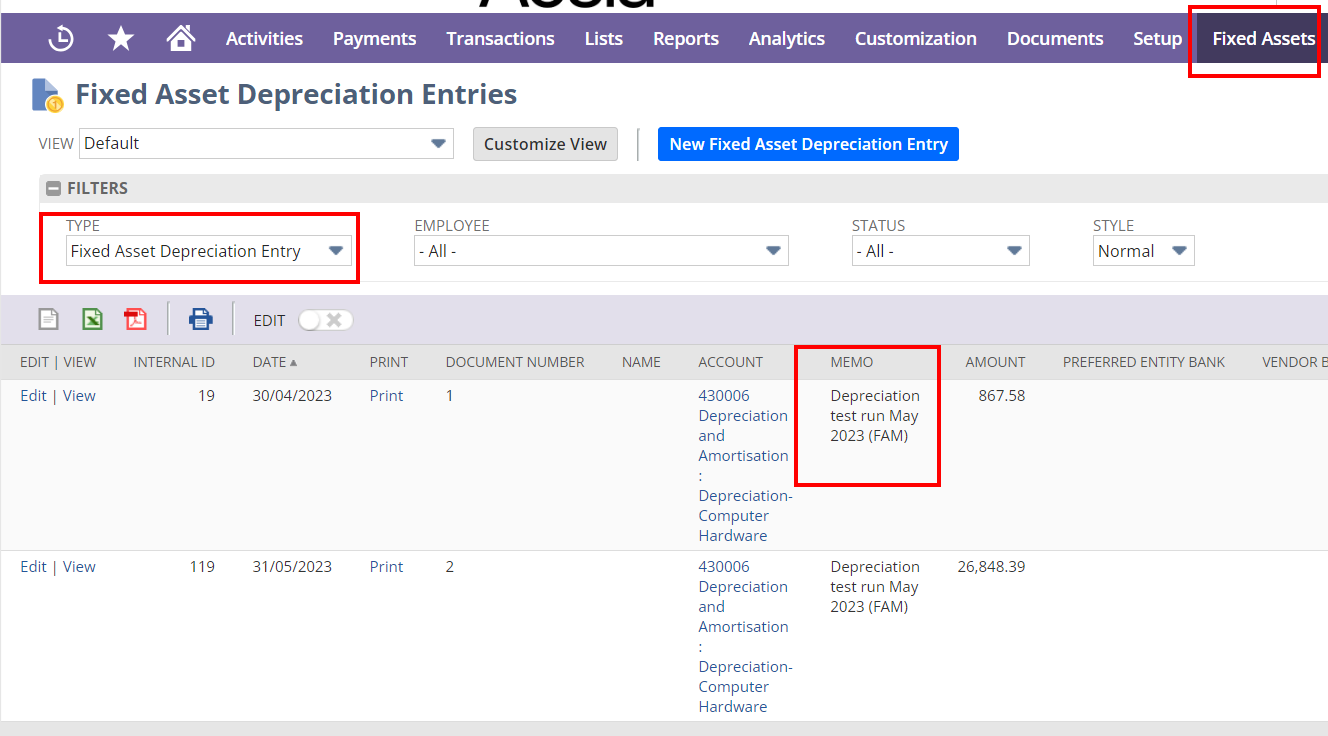Click the blue printer icon

(x=201, y=320)
